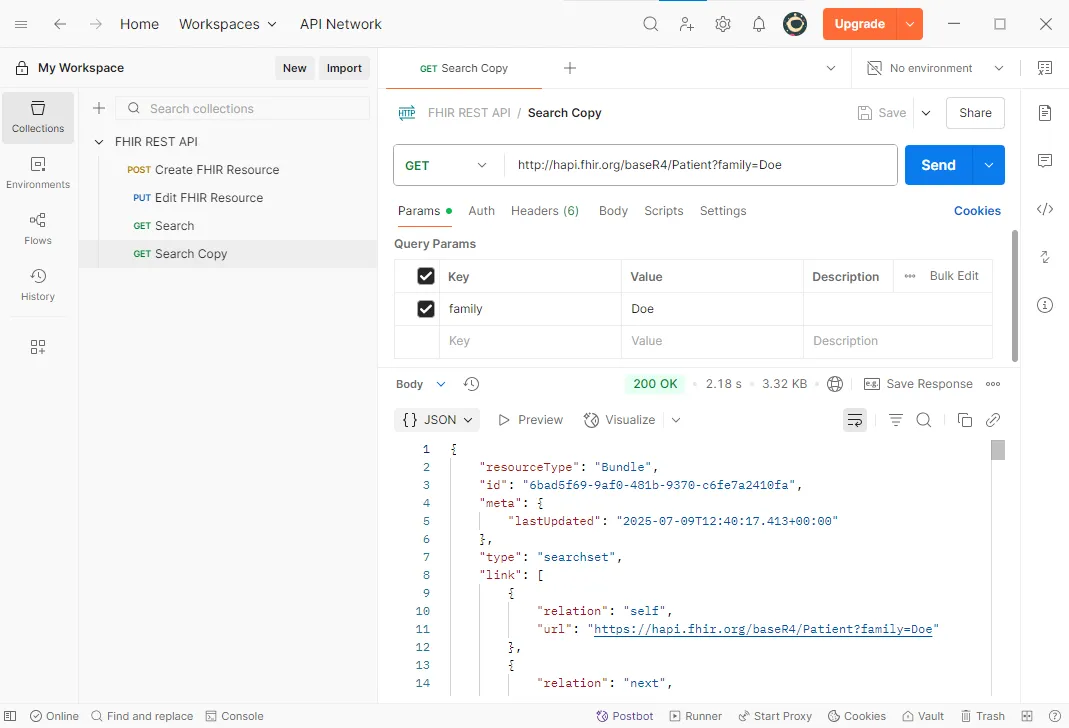Click the New button
This screenshot has width=1069, height=728.
[295, 68]
